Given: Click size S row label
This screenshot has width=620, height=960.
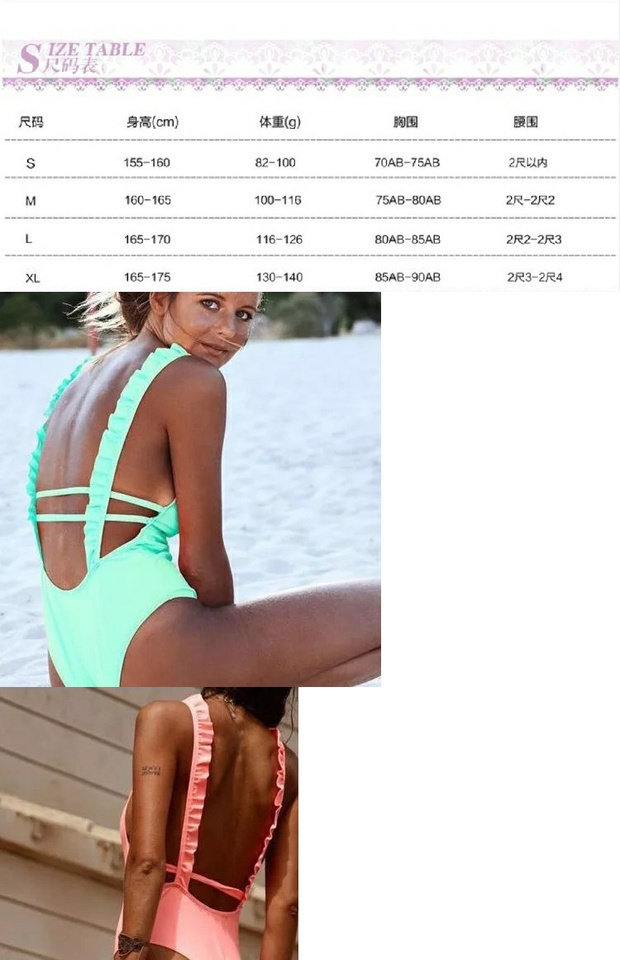Looking at the screenshot, I should tap(31, 163).
